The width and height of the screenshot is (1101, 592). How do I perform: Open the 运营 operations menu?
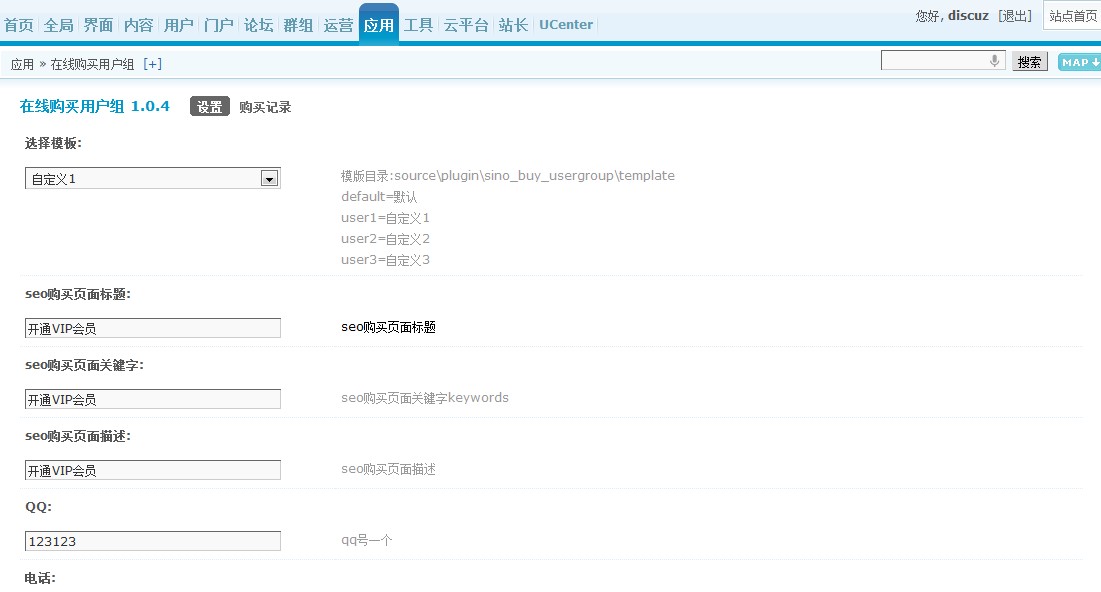pyautogui.click(x=338, y=25)
